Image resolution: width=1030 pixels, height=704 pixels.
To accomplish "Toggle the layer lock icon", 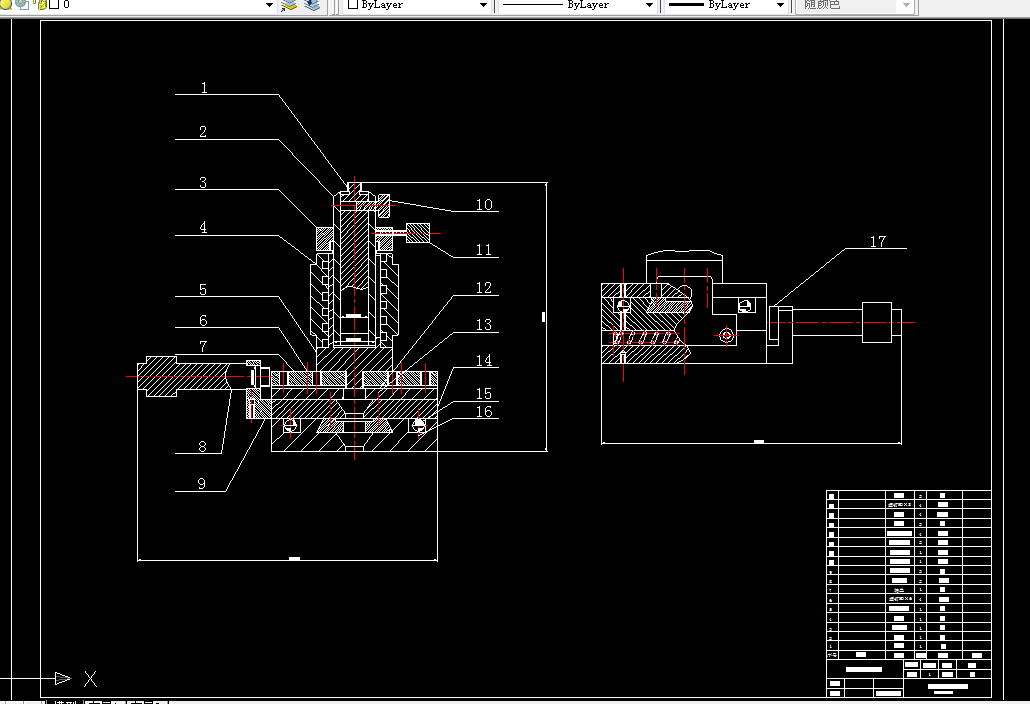I will (x=41, y=5).
